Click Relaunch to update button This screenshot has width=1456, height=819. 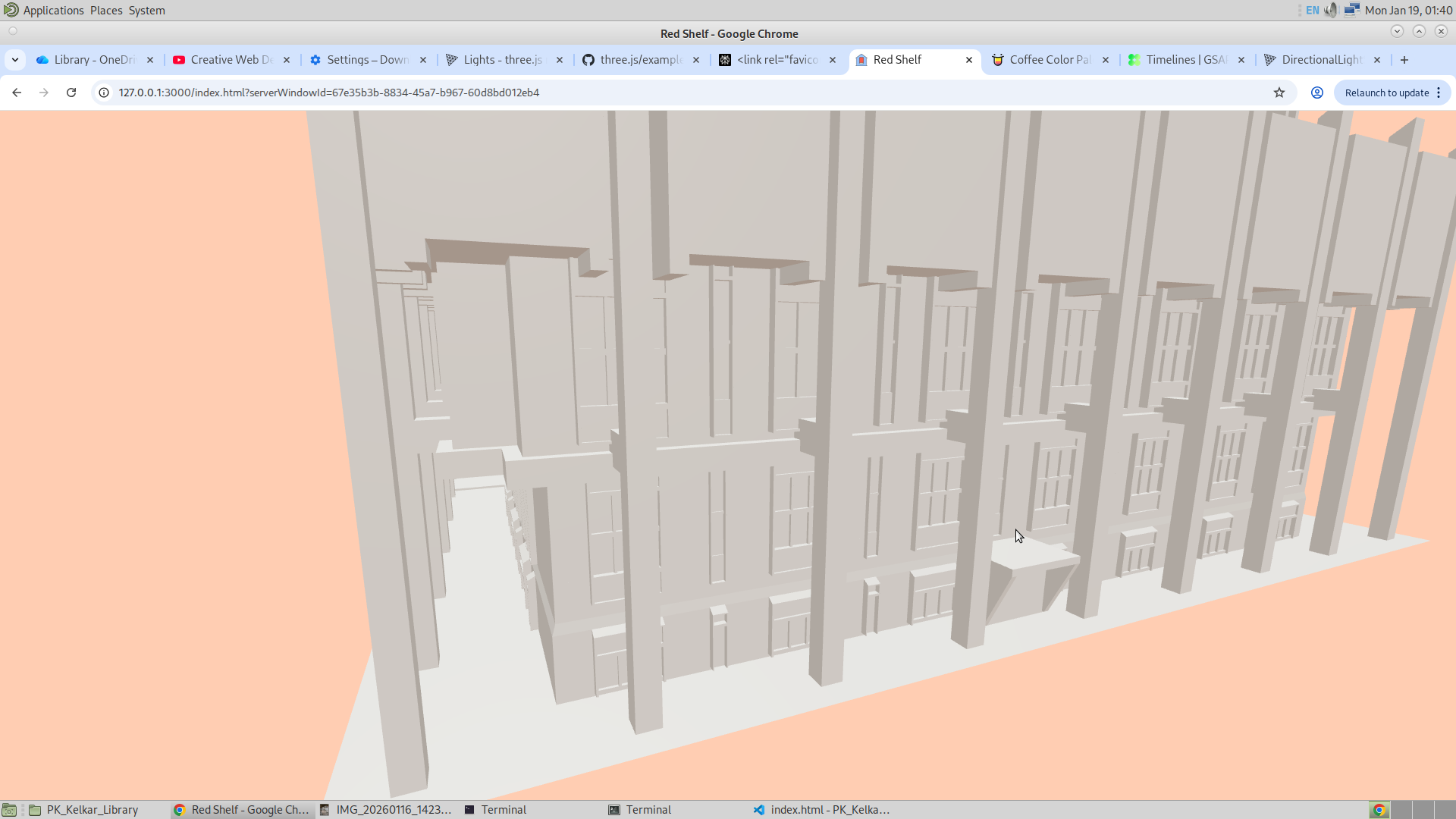coord(1386,93)
